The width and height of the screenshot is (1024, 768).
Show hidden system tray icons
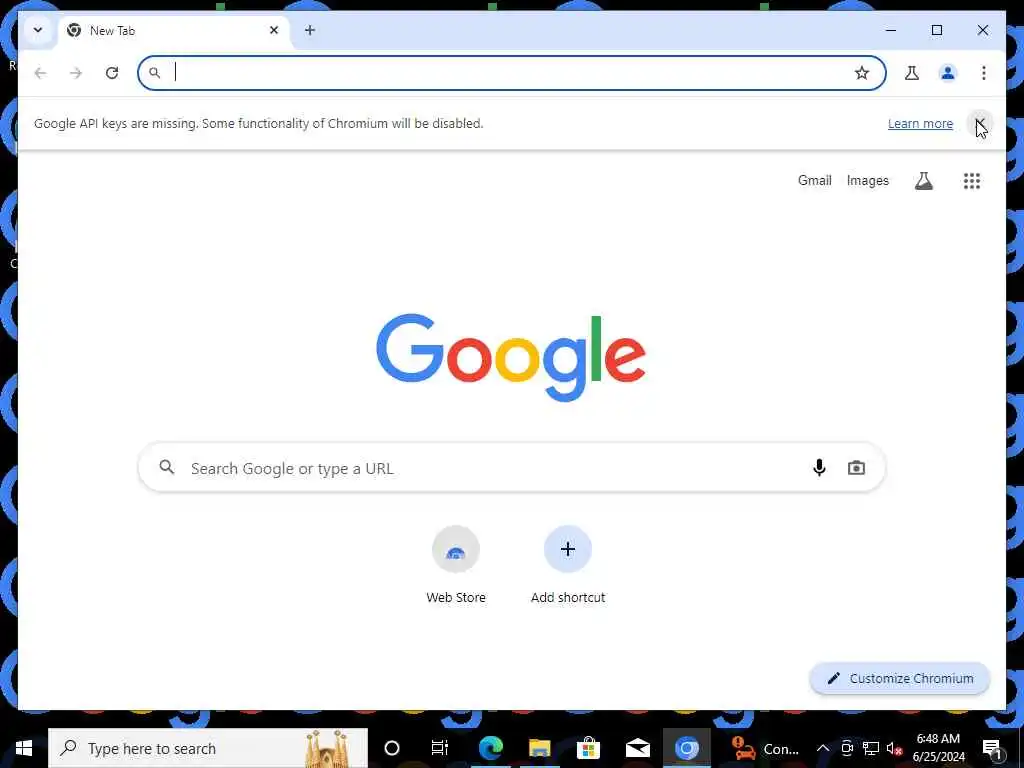point(823,748)
